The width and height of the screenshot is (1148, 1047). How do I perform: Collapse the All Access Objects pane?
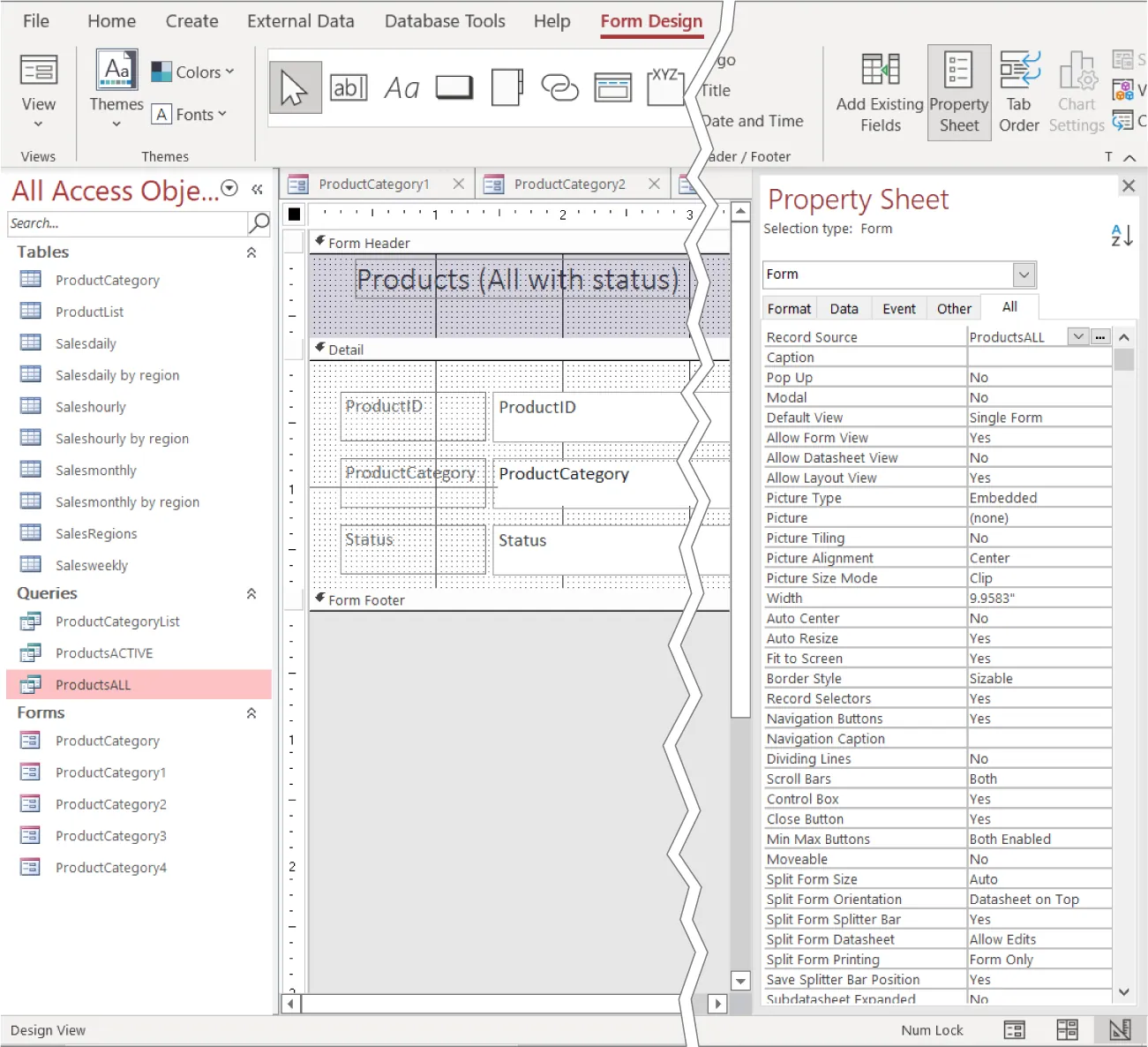pyautogui.click(x=257, y=188)
